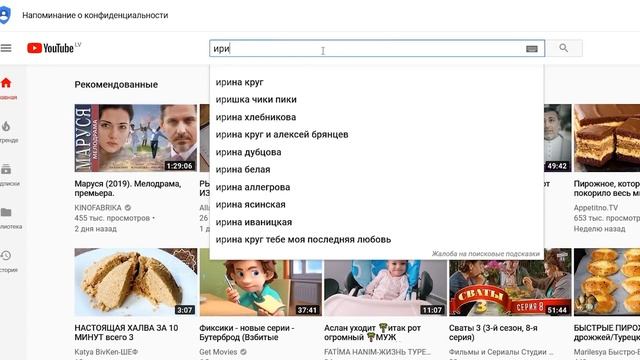640x360 pixels.
Task: Open title Фиксики - новые серии
Action: (247, 332)
